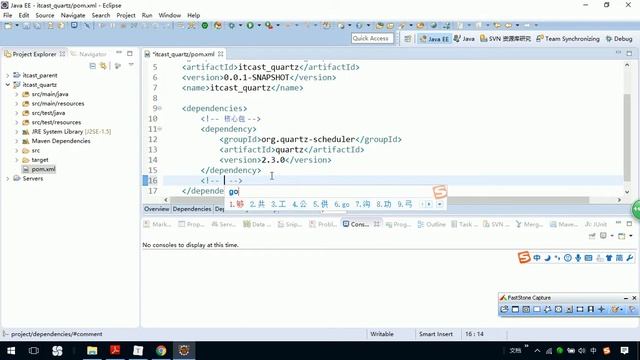Open Team Synchronizing perspective
Screen dimensions: 640x360
pyautogui.click(x=568, y=39)
